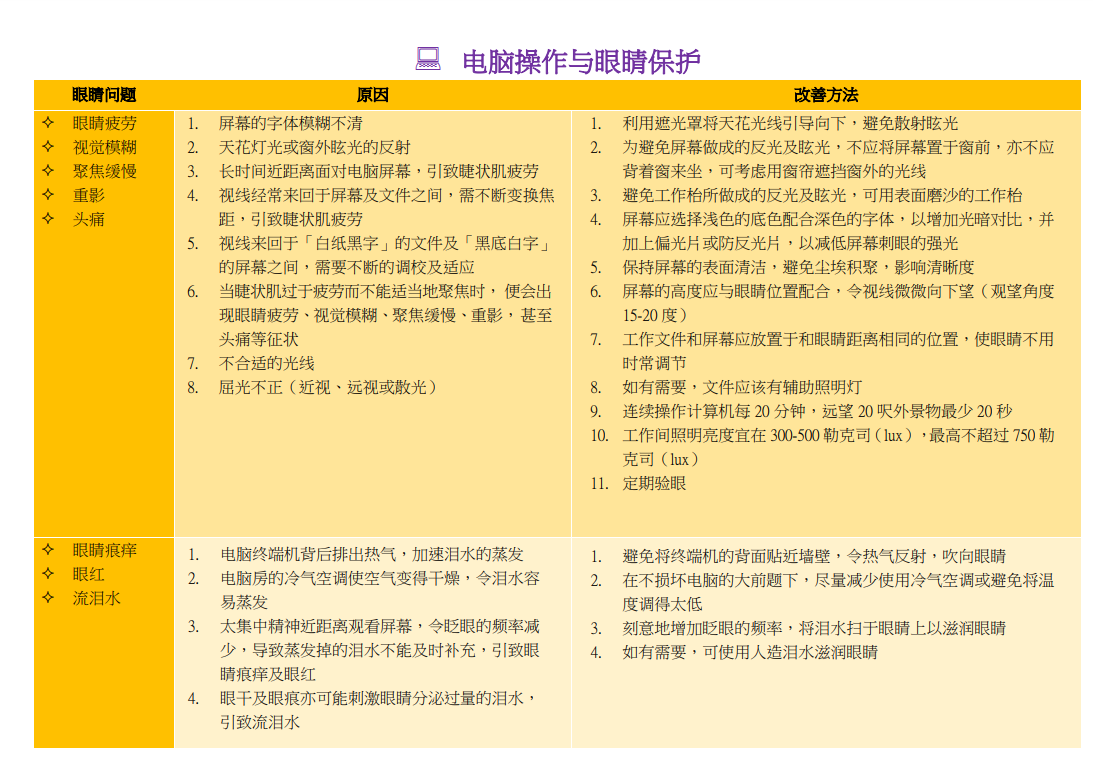The height and width of the screenshot is (772, 1093).
Task: Click the text 屈光不正（近视、远视或散光）
Action: pyautogui.click(x=330, y=387)
